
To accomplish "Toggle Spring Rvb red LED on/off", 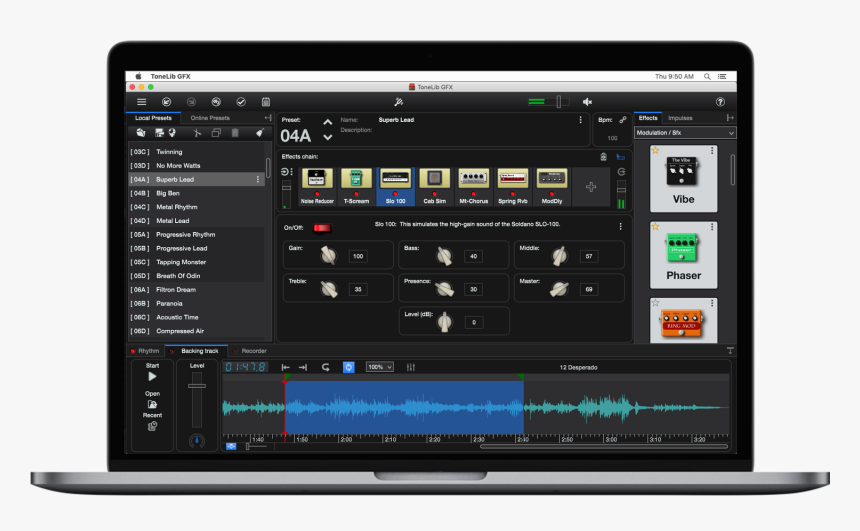I will [513, 194].
